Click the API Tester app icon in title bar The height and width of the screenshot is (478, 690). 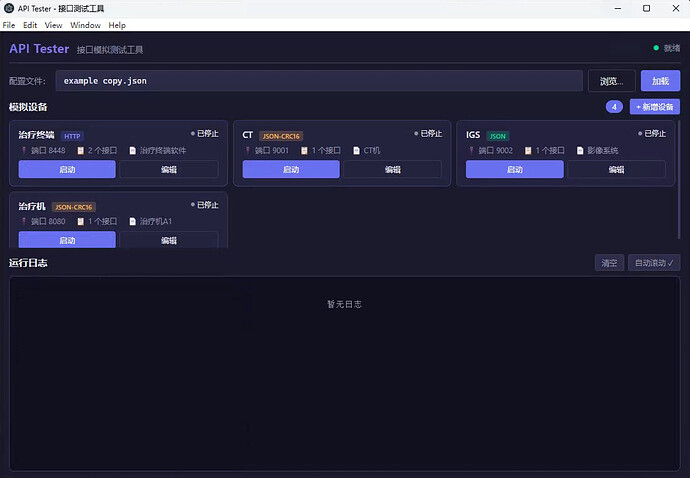point(9,8)
